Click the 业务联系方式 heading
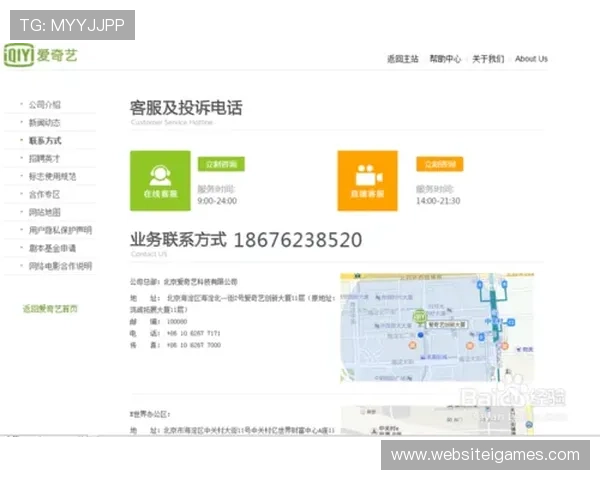600x480 pixels. [178, 240]
